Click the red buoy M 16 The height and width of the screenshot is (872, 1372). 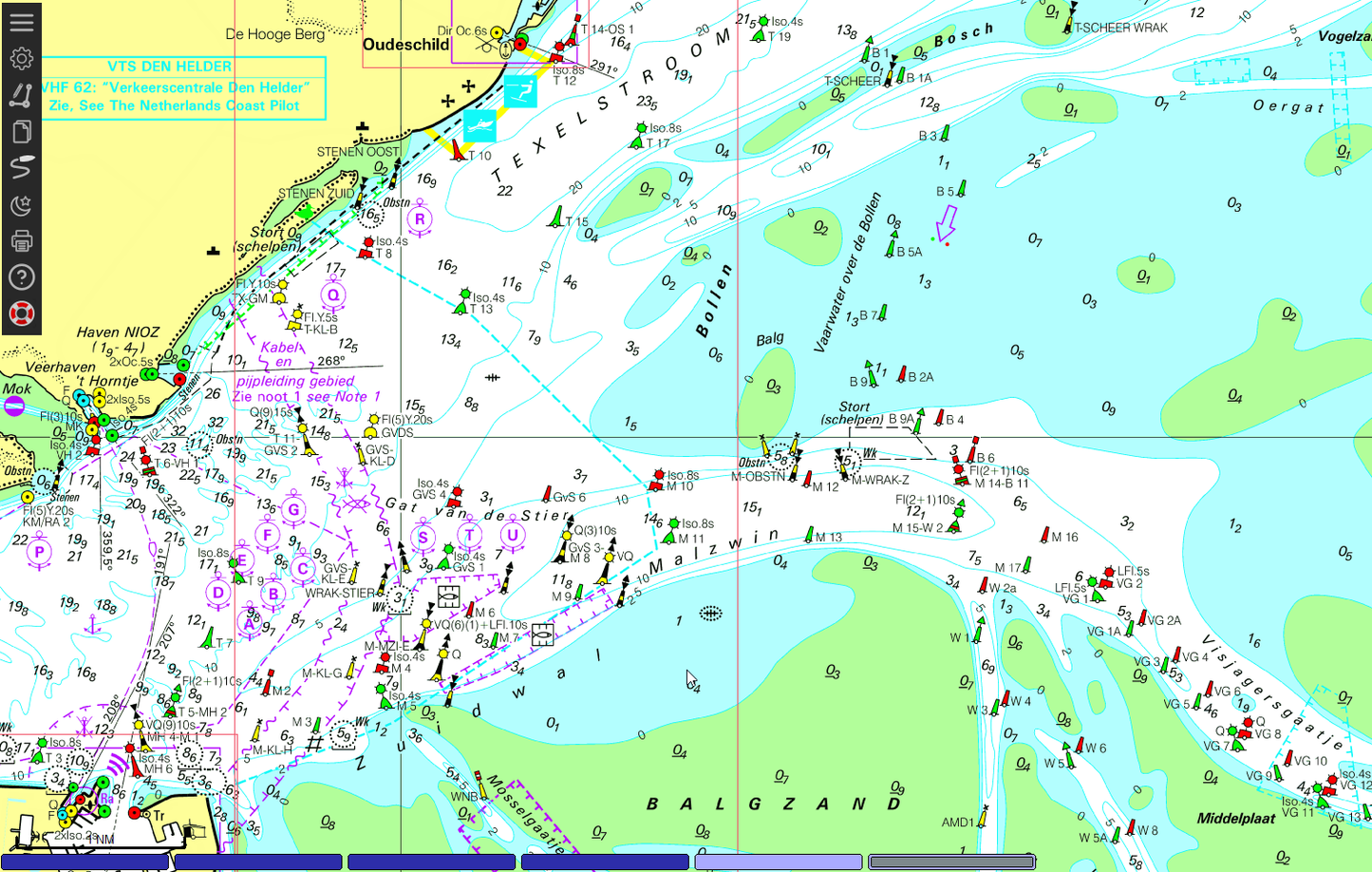[x=1044, y=536]
